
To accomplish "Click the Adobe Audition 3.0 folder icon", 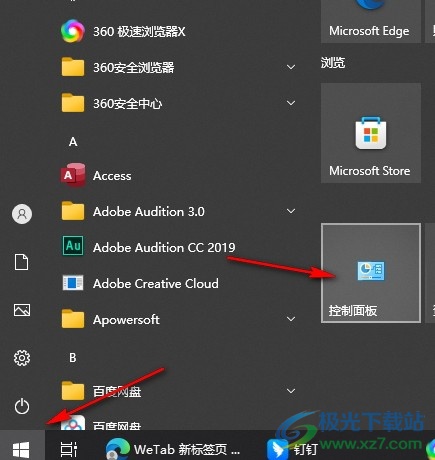I will (x=73, y=211).
